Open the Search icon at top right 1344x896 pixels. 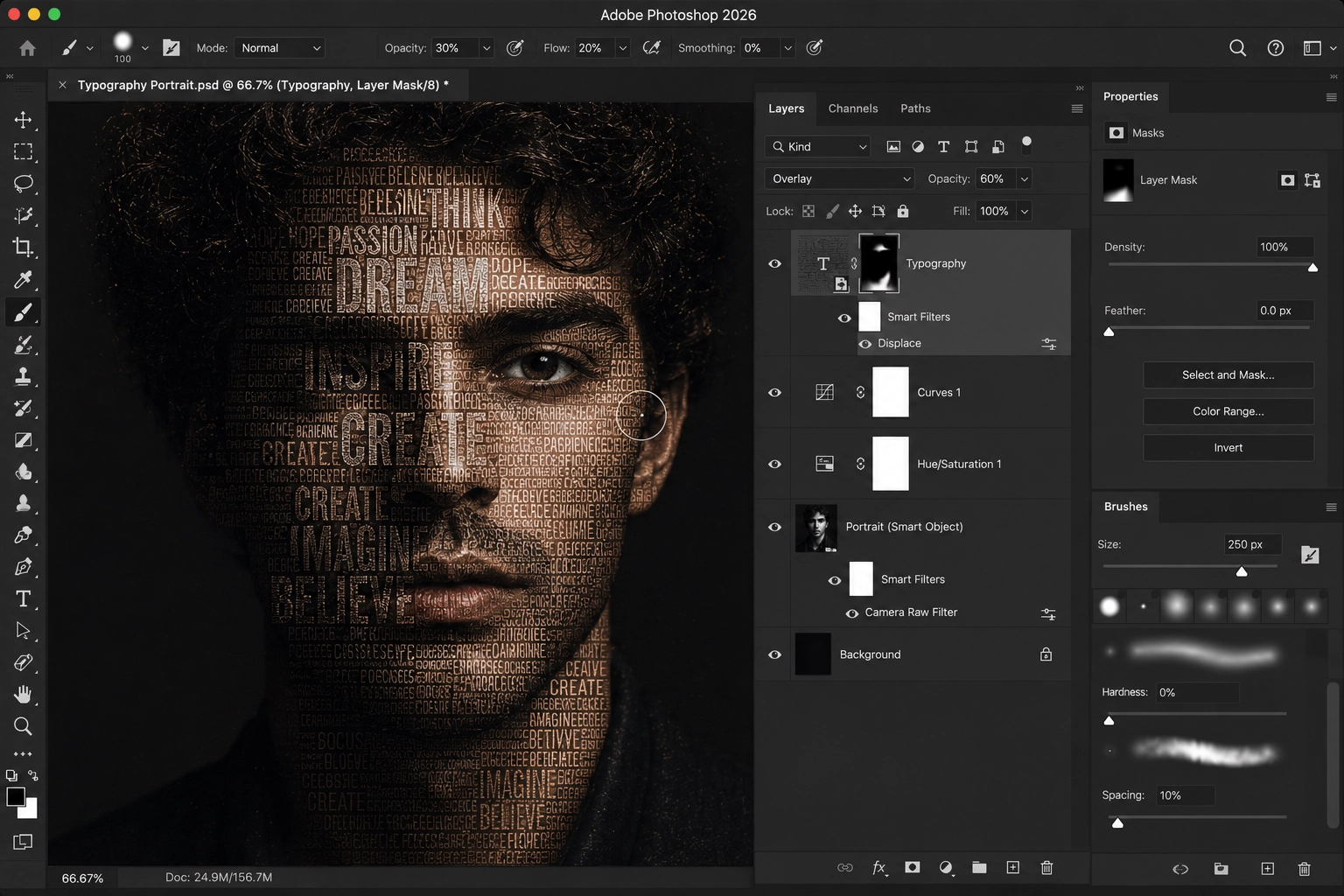tap(1237, 48)
